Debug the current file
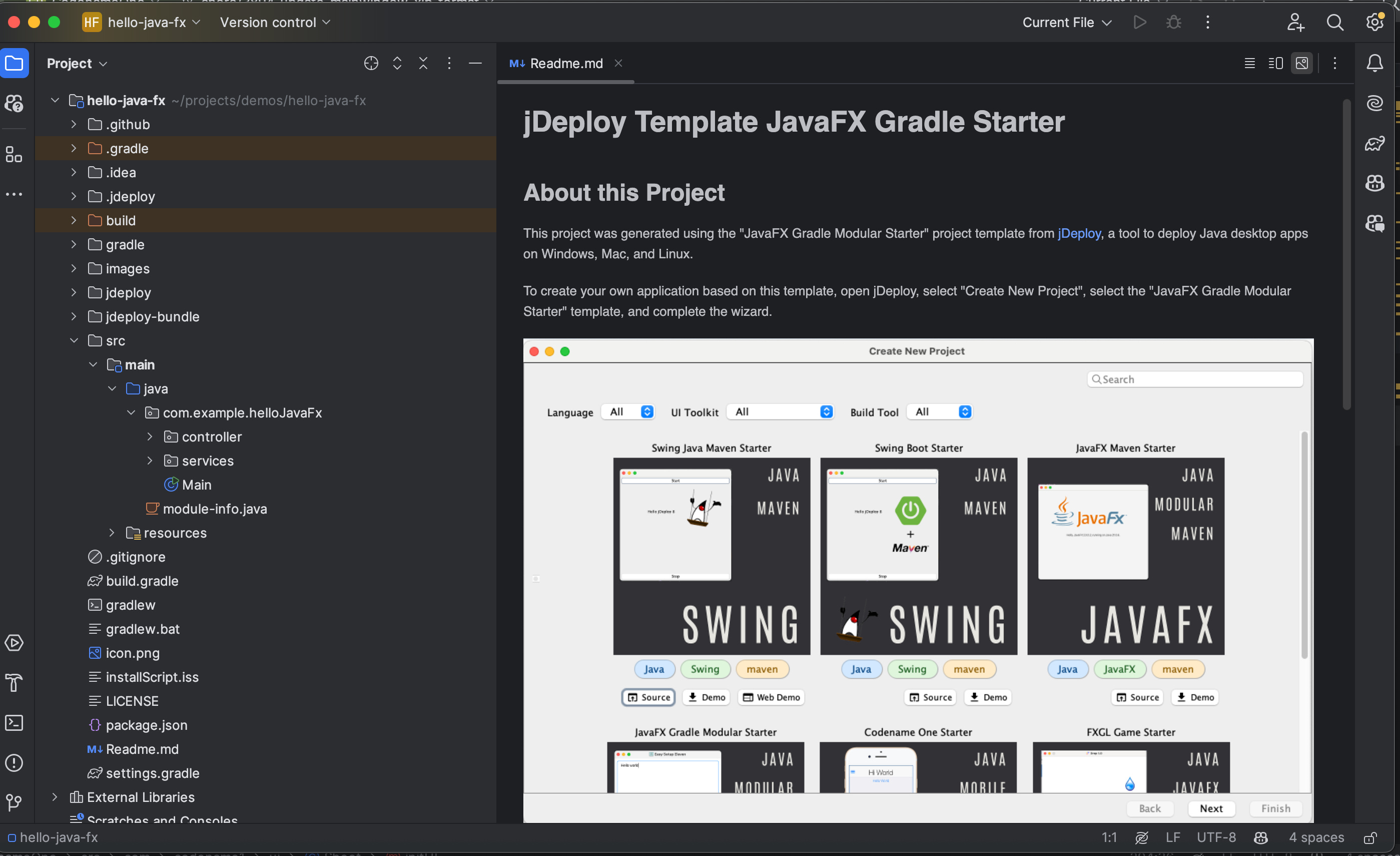This screenshot has height=856, width=1400. (x=1173, y=22)
